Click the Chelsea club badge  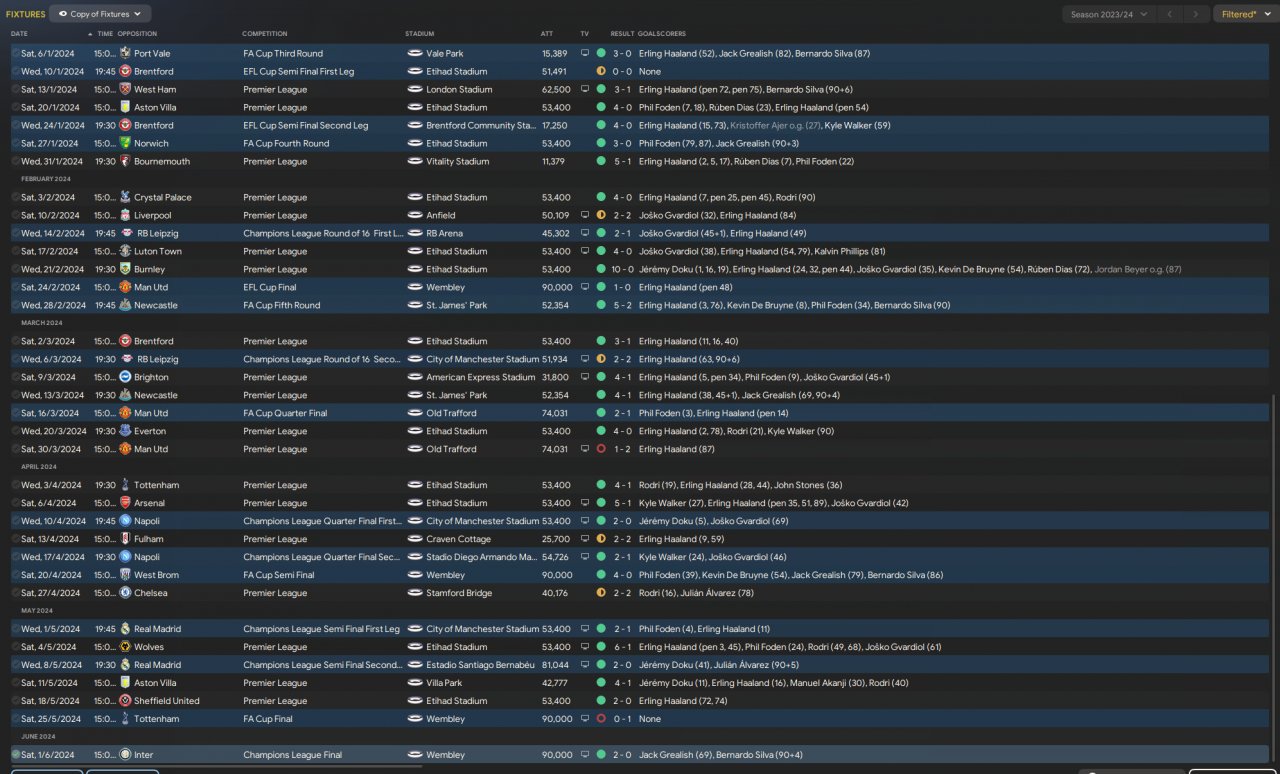(125, 593)
